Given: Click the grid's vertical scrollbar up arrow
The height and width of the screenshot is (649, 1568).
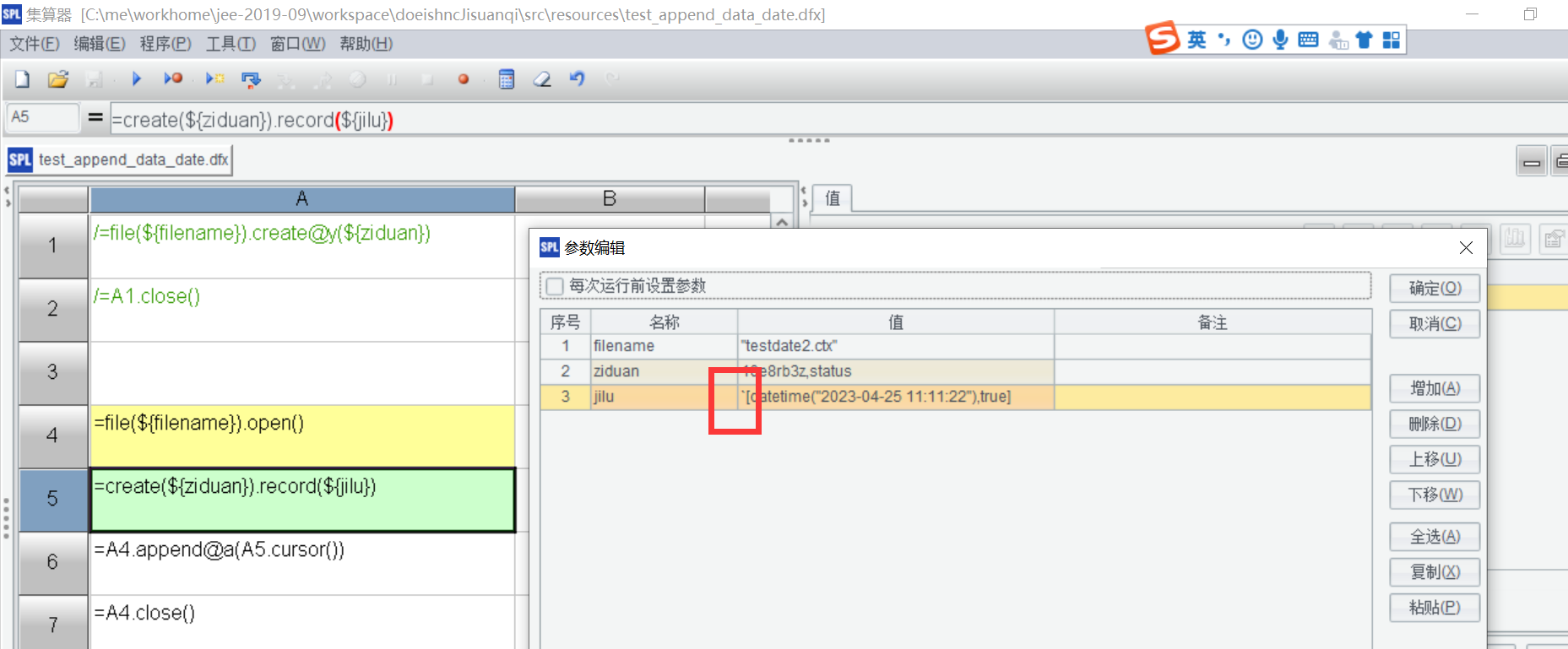Looking at the screenshot, I should pos(782,222).
